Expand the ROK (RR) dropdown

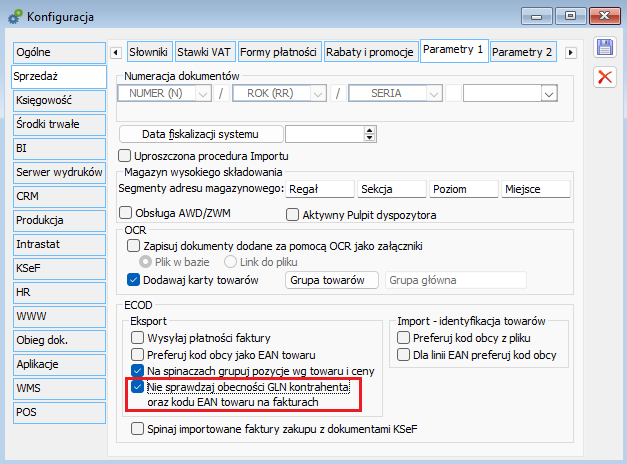coord(318,94)
